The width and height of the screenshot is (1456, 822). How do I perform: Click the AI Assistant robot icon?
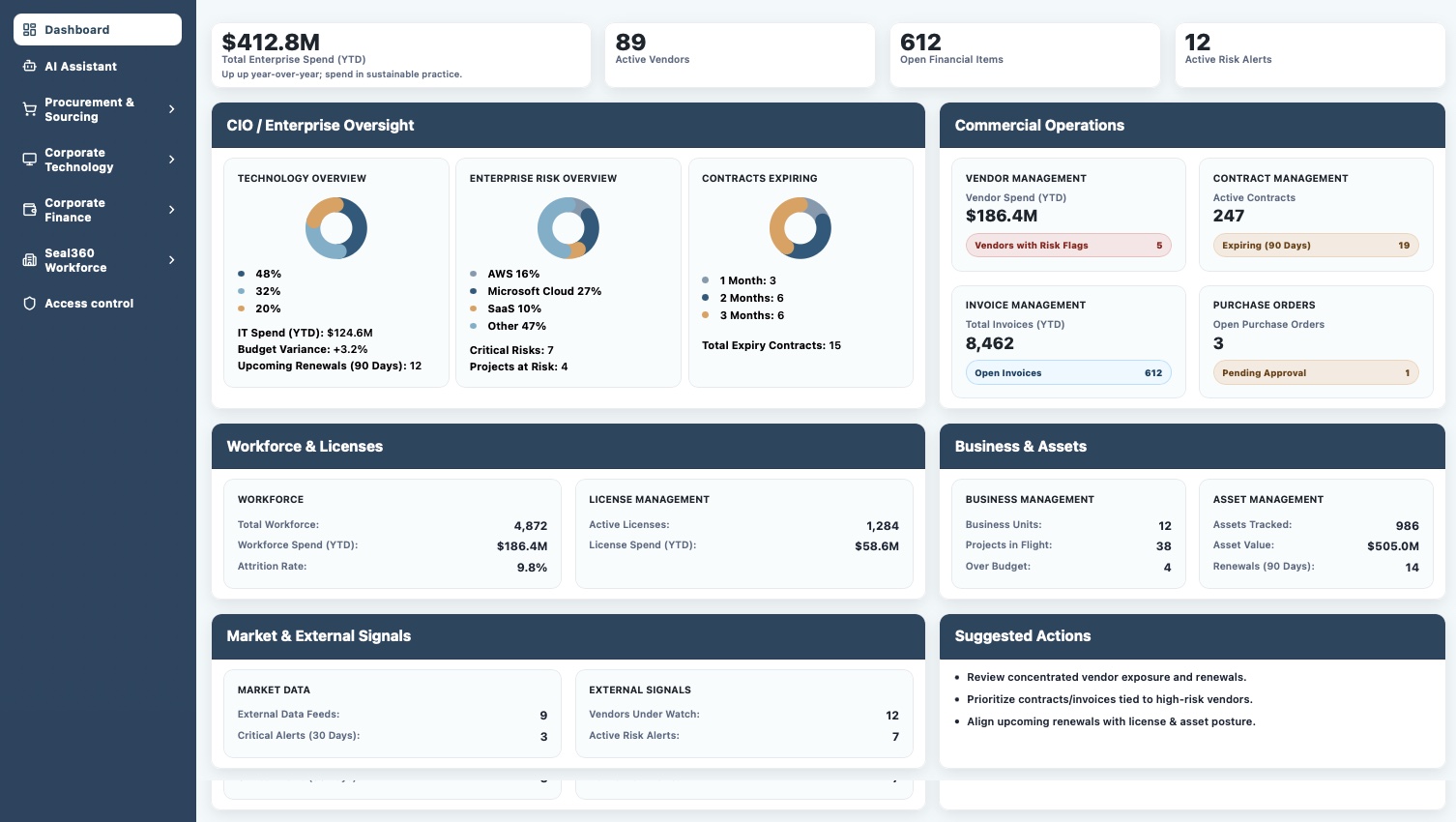pyautogui.click(x=30, y=67)
